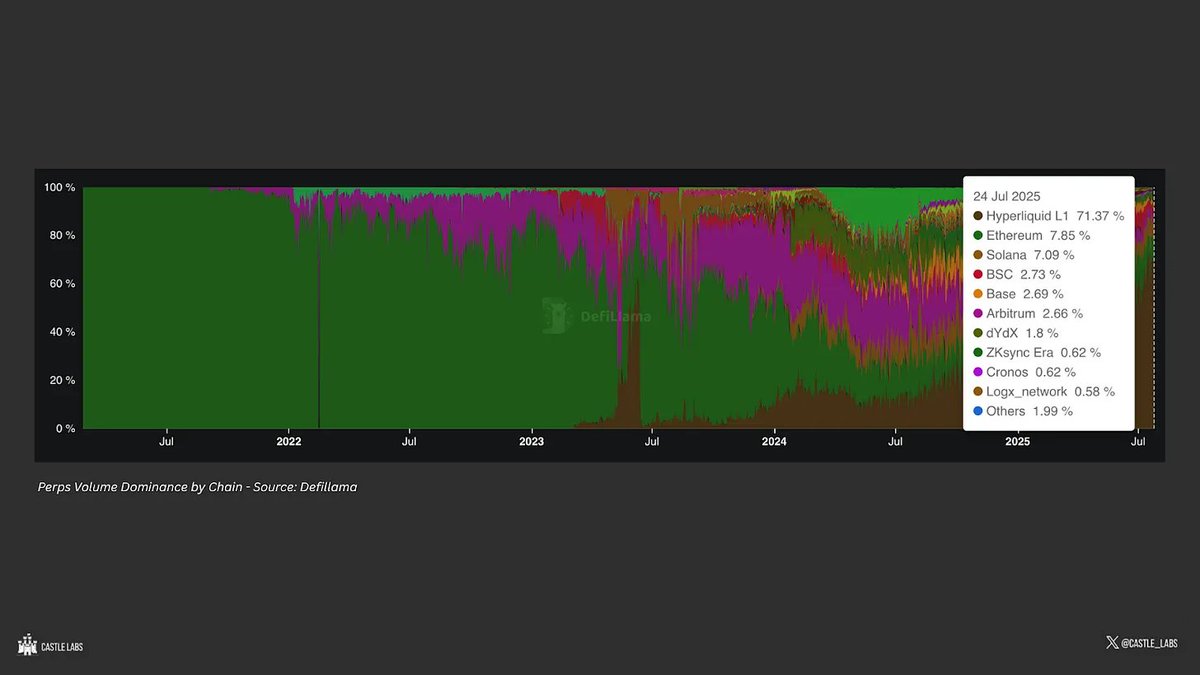The width and height of the screenshot is (1200, 675).
Task: Click the Arbitrum magenta dot
Action: [977, 313]
